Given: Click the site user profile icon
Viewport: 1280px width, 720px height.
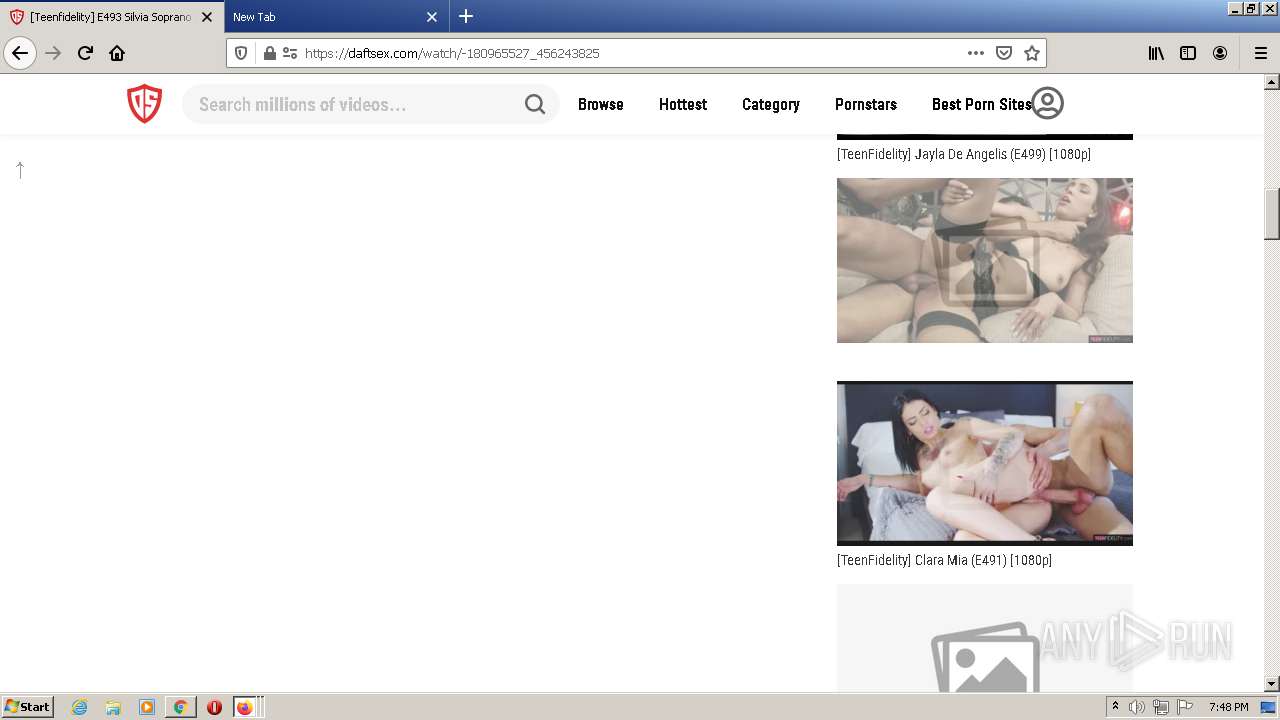Looking at the screenshot, I should point(1047,103).
